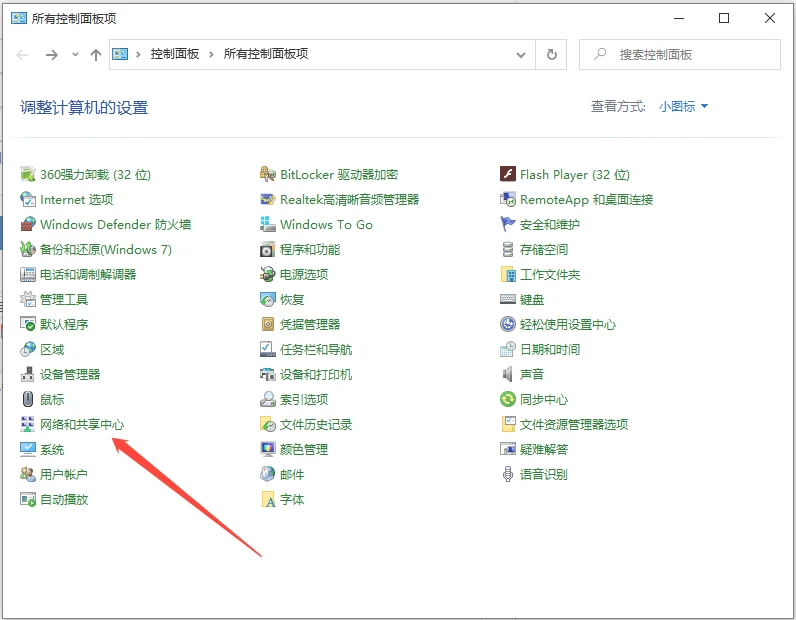796x620 pixels.
Task: Click the 系统 monitor icon
Action: 27,449
